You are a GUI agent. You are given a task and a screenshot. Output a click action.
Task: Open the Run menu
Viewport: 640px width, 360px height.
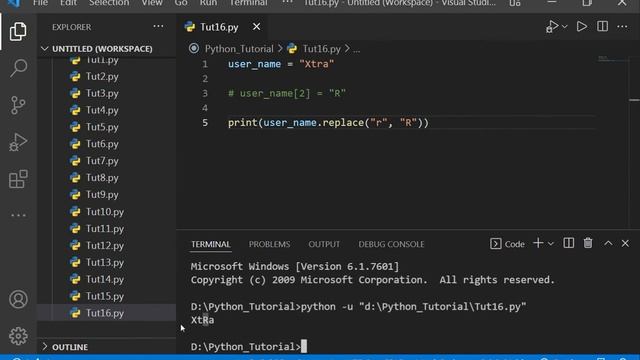point(208,3)
